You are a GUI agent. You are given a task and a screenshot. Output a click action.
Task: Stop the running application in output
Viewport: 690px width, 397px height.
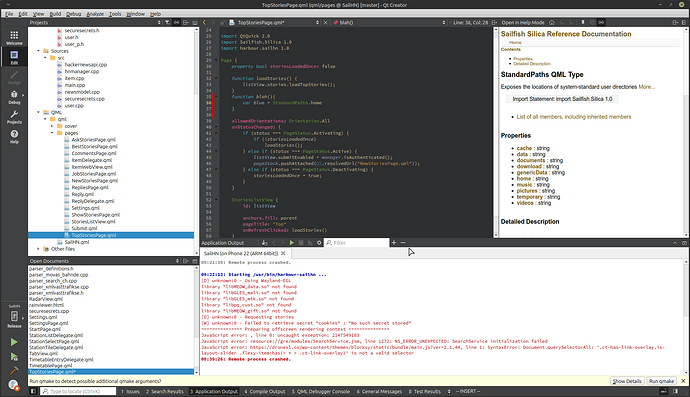pyautogui.click(x=301, y=243)
